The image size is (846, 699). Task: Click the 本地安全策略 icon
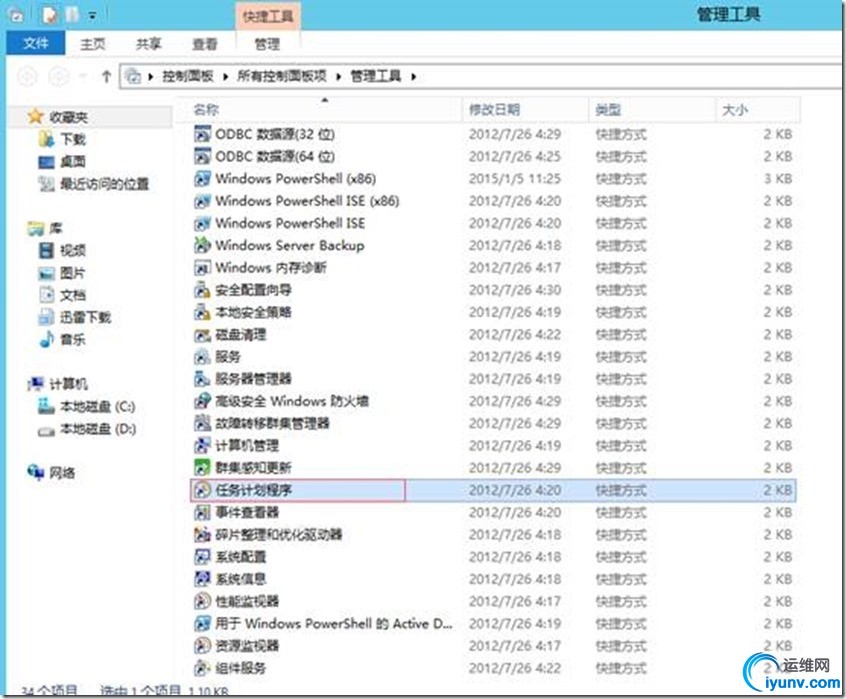202,312
